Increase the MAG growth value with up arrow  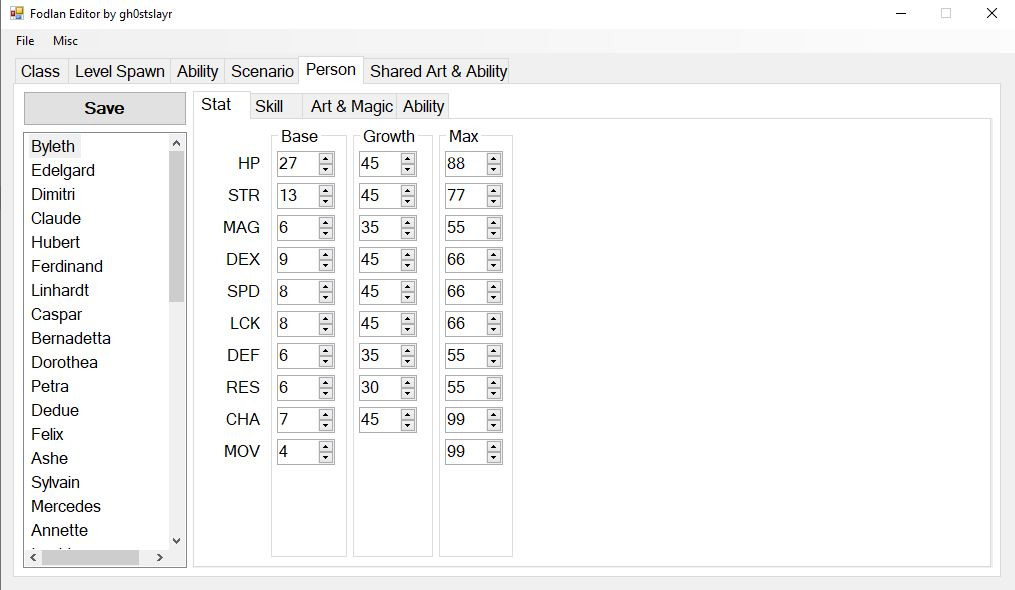(x=408, y=222)
